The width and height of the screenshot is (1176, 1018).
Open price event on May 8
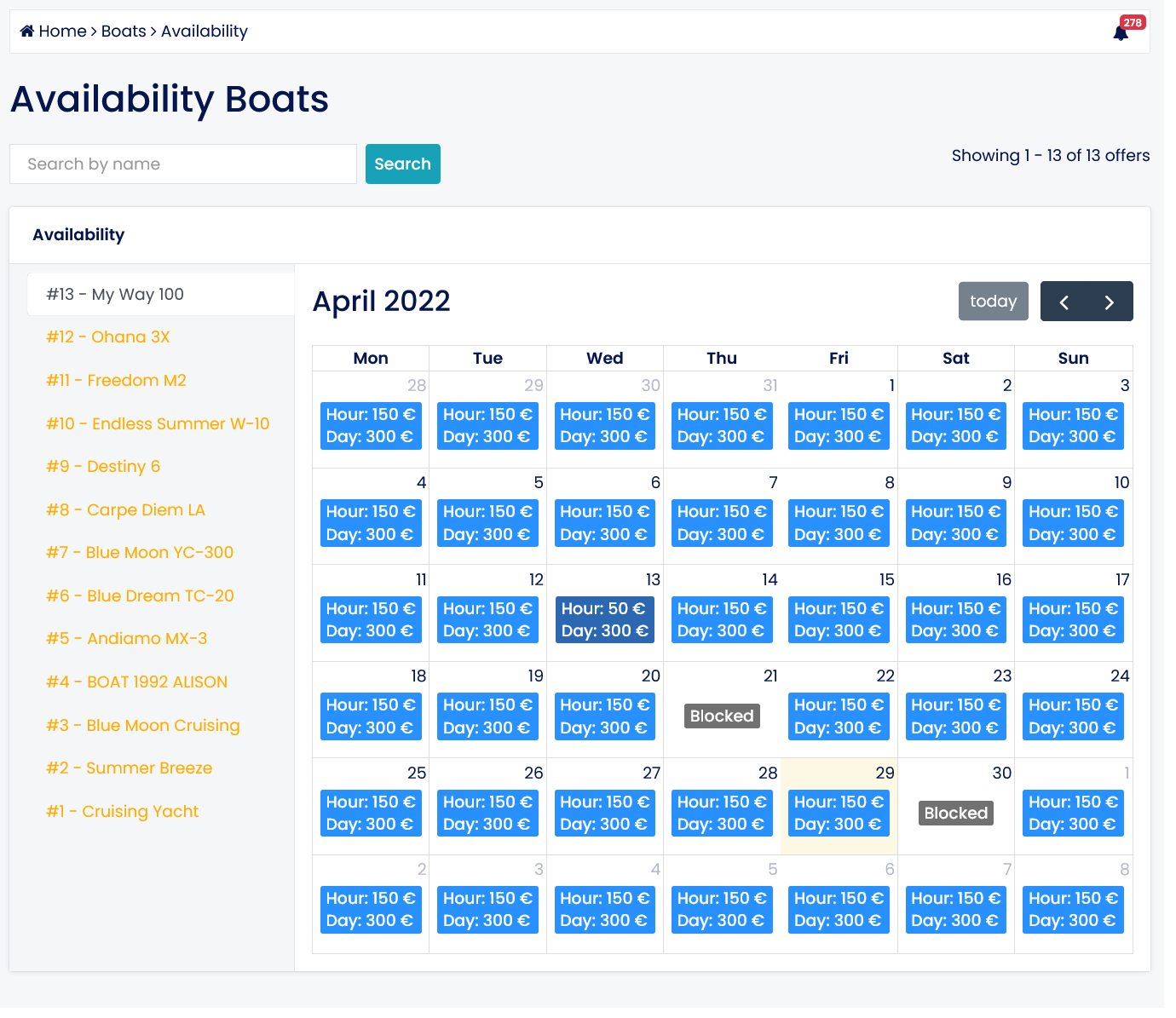1073,910
